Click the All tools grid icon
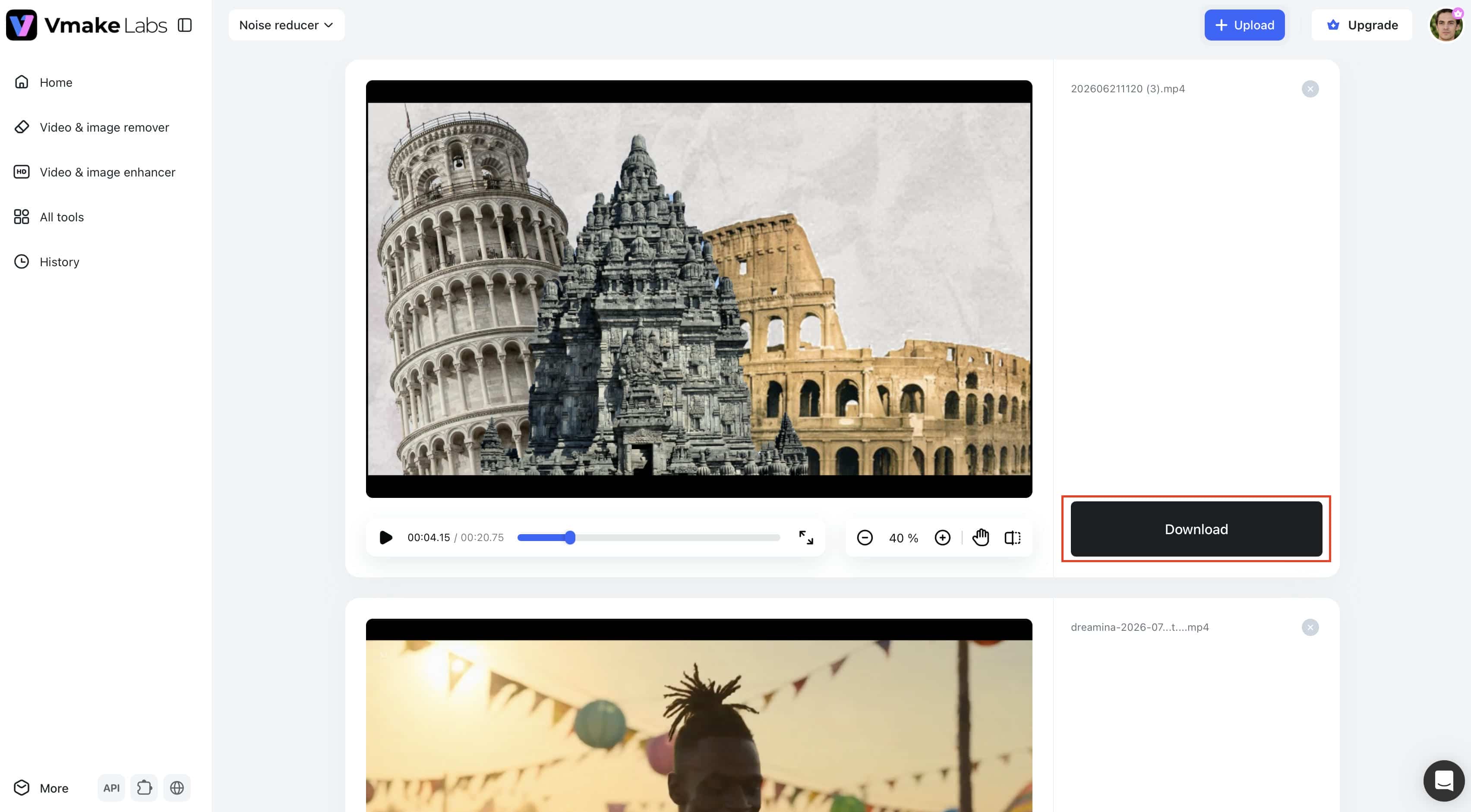The height and width of the screenshot is (812, 1471). pos(22,217)
